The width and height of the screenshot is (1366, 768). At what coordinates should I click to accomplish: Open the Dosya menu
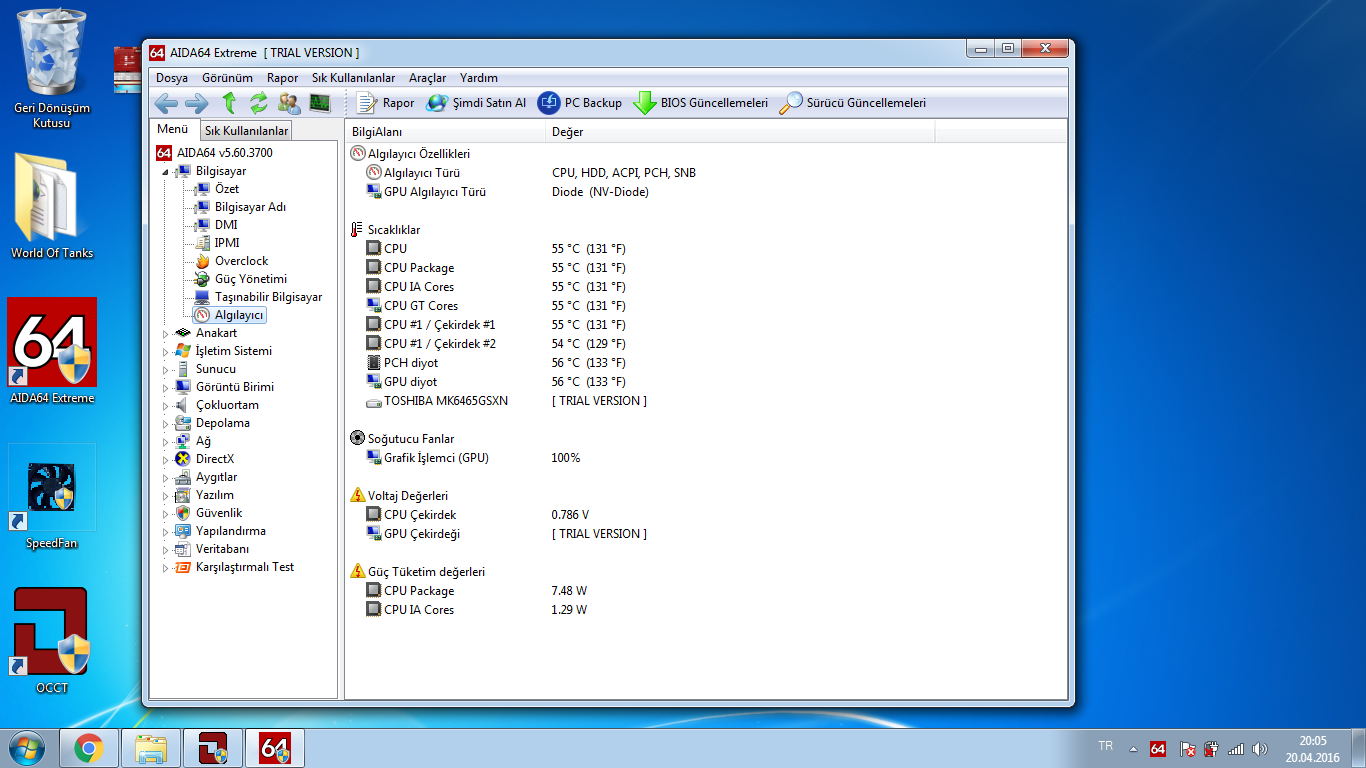172,78
